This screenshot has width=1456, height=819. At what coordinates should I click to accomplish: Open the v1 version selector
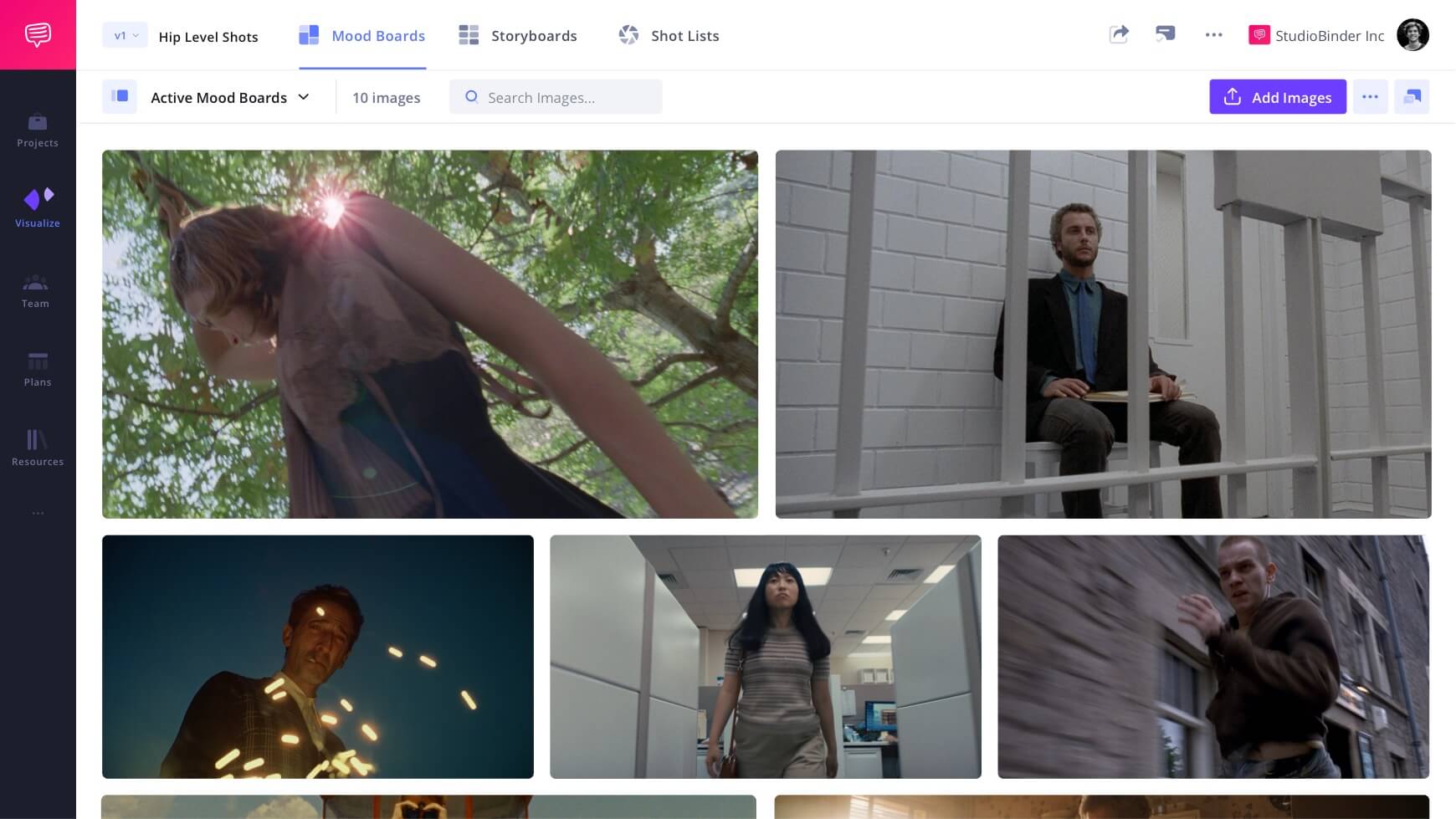click(x=124, y=35)
